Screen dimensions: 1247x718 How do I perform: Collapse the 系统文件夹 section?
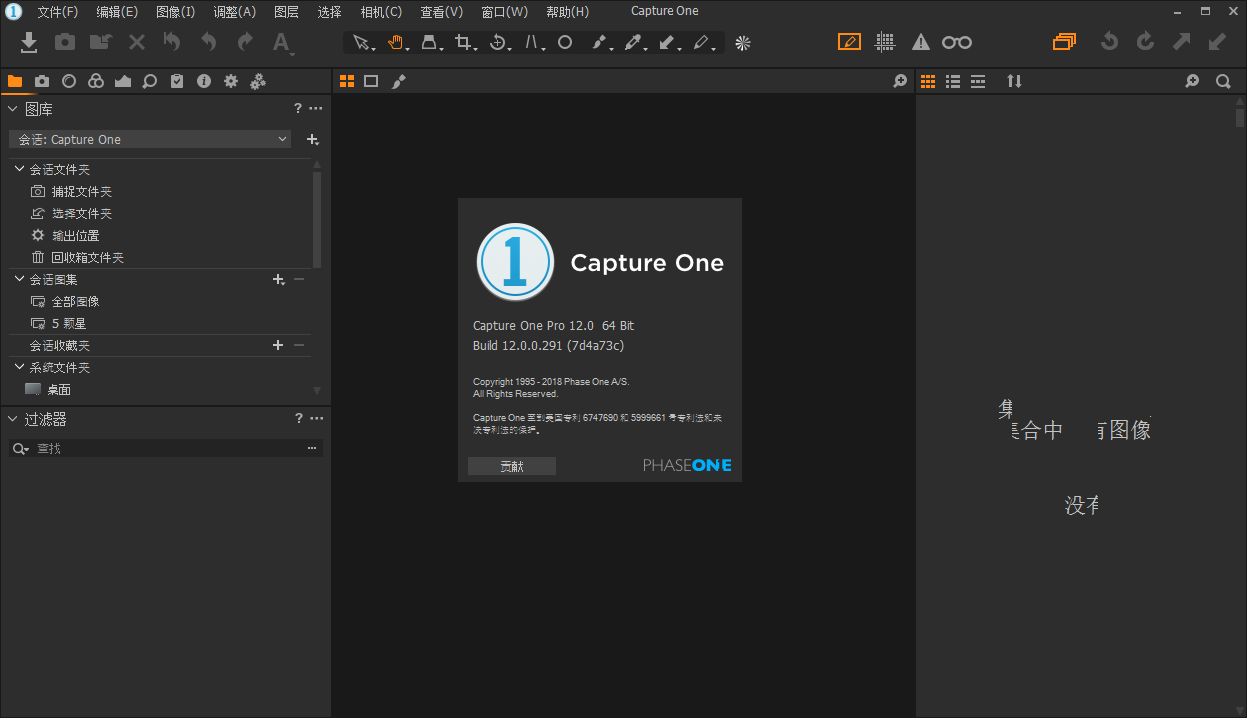19,368
